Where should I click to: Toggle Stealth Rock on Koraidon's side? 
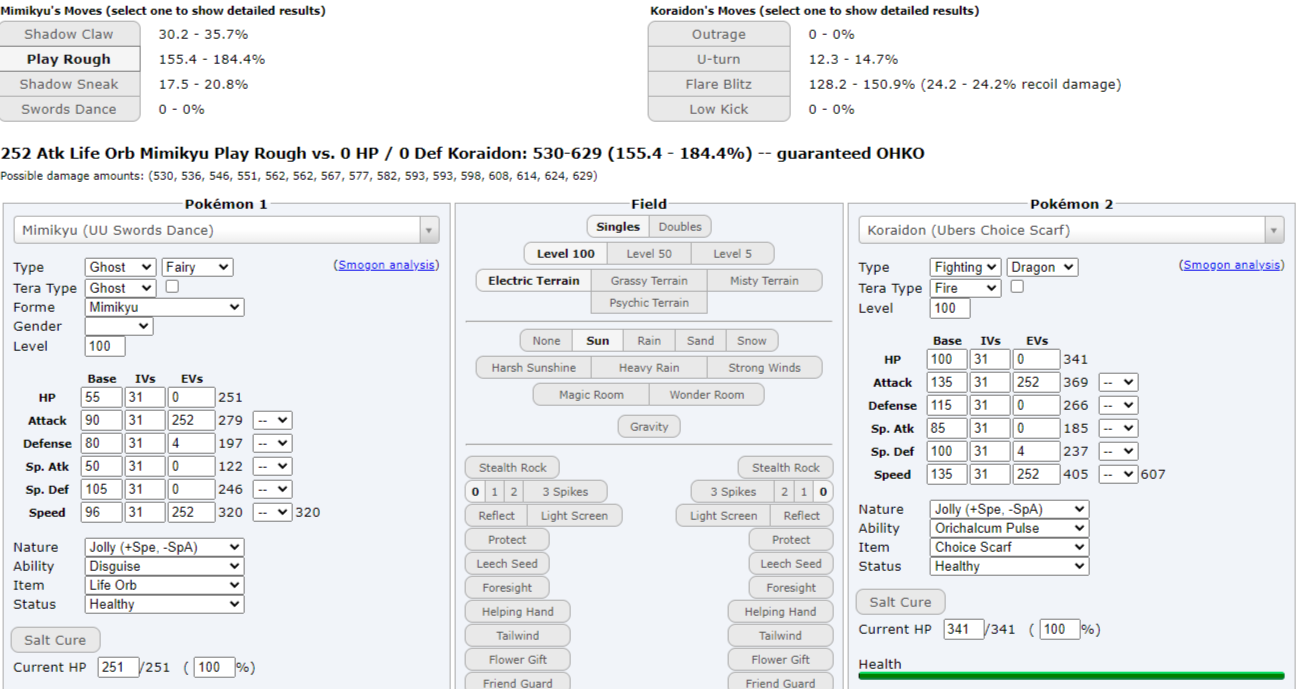click(785, 467)
